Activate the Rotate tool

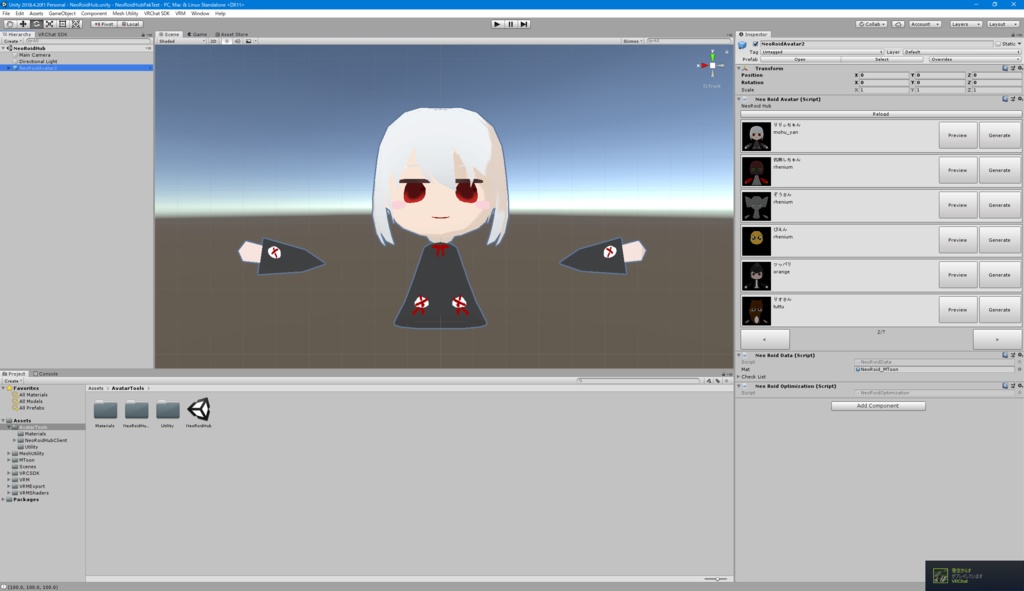[36, 23]
